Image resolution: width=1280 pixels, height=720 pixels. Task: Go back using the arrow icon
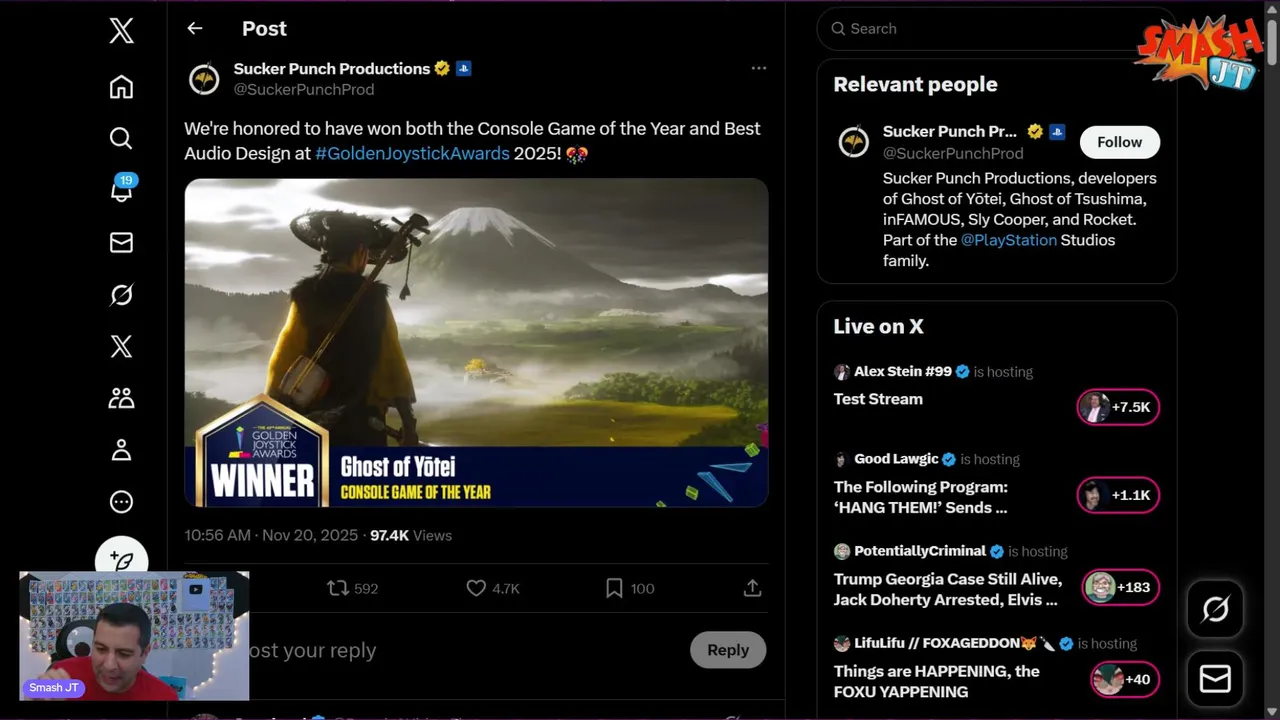point(195,29)
